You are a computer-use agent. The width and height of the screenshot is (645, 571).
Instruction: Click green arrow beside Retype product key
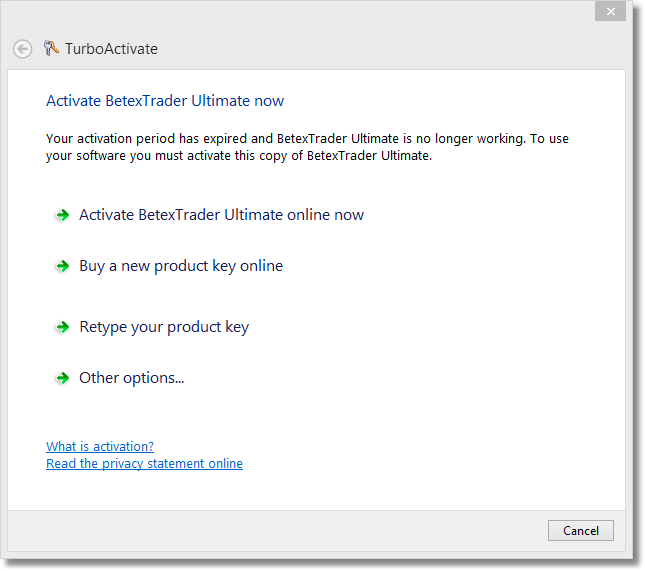click(x=63, y=327)
